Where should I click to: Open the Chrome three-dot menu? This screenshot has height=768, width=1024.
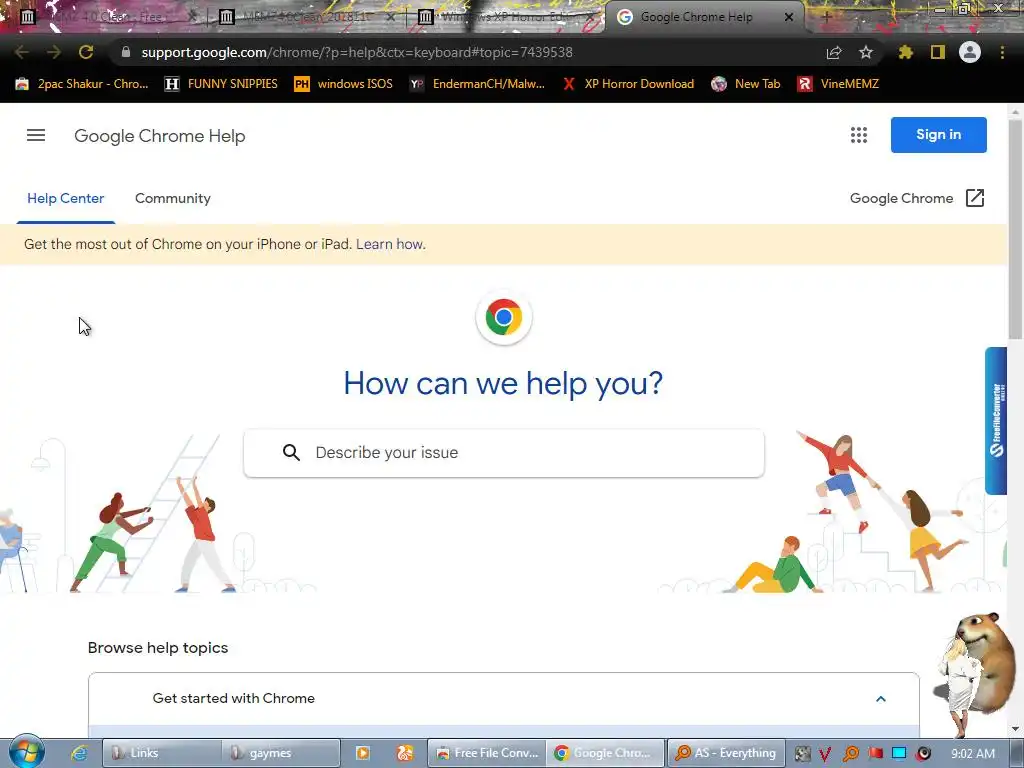pos(1002,52)
